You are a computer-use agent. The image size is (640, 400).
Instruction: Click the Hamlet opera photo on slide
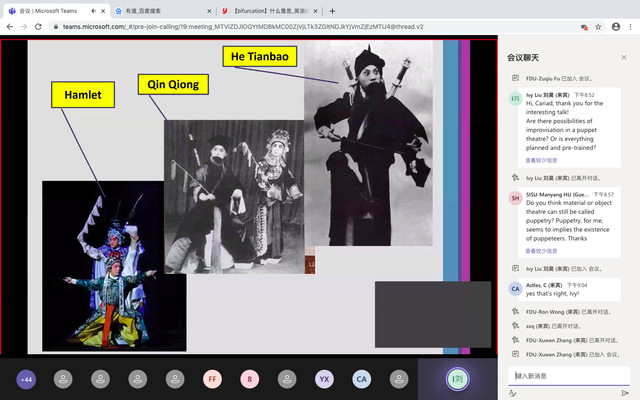(113, 265)
